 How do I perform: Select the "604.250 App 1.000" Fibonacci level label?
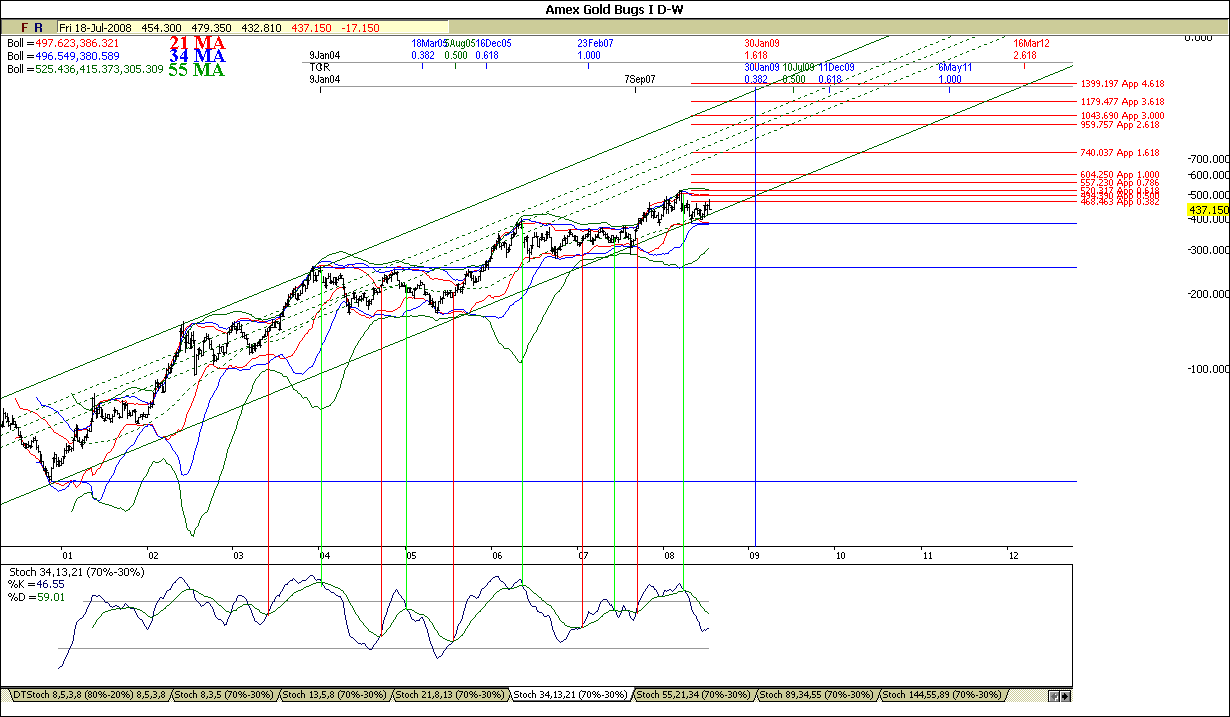click(1120, 175)
